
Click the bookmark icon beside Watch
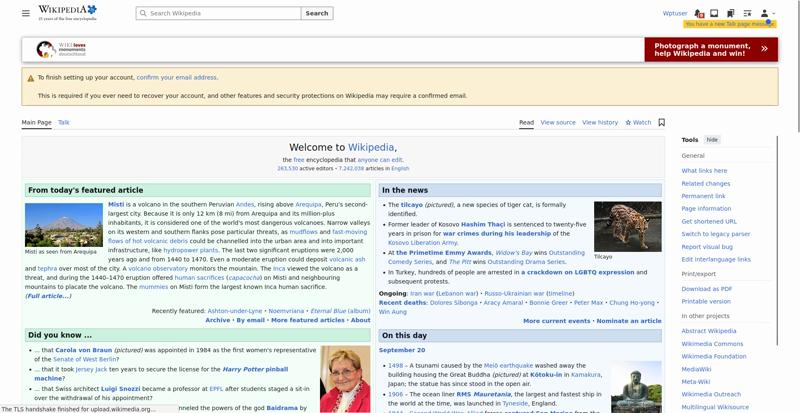coord(661,123)
